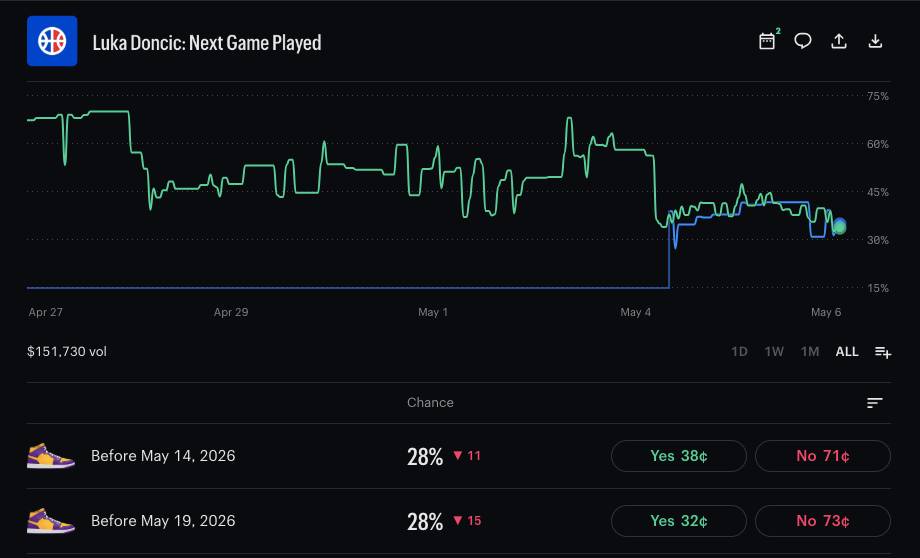Open the comments speech bubble icon
920x558 pixels.
coord(803,41)
